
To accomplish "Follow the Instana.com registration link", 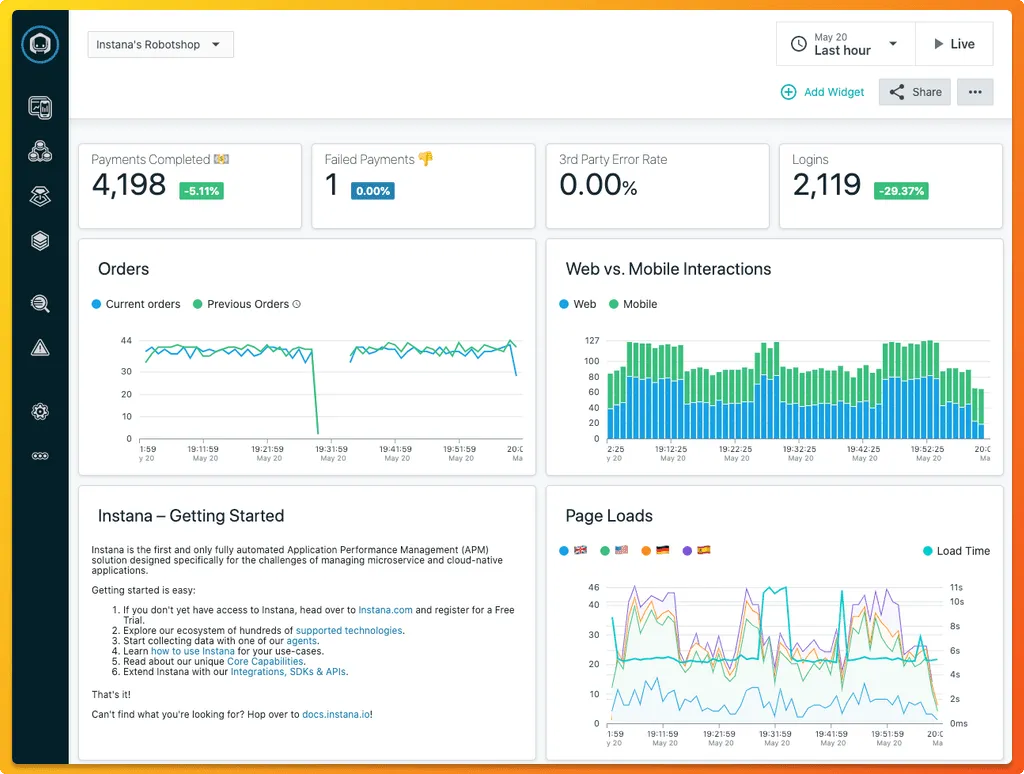I will (x=383, y=608).
